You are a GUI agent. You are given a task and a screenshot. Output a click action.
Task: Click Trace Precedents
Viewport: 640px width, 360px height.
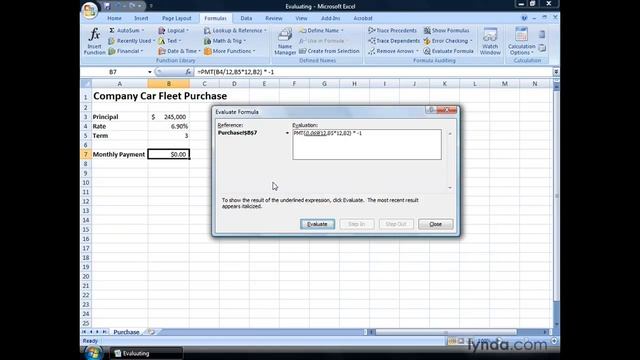click(x=392, y=31)
